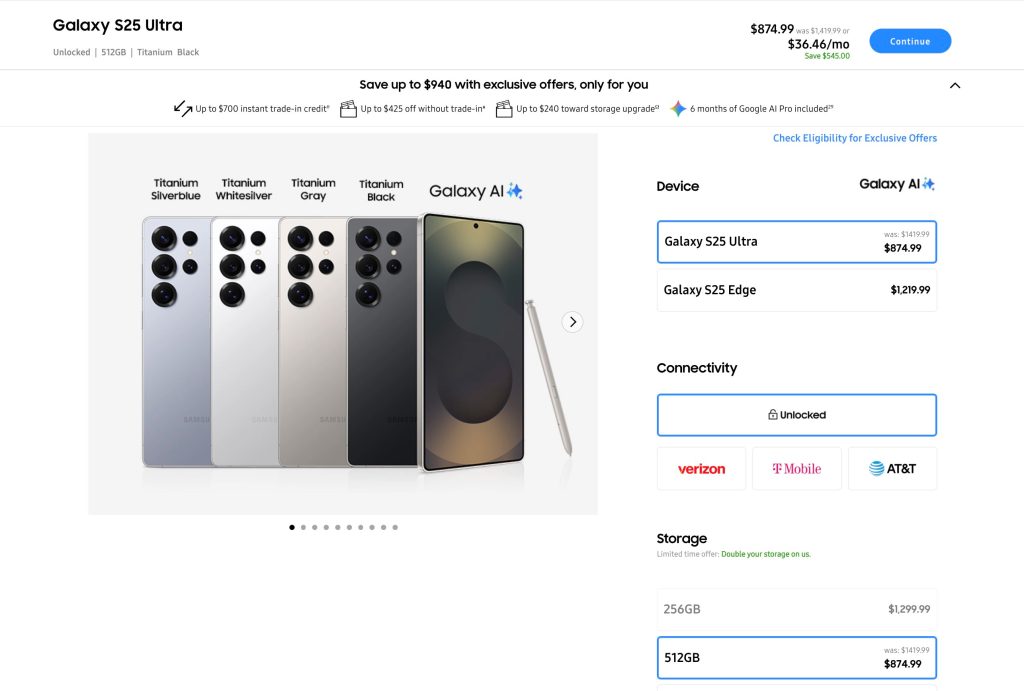
Task: Select the Unlocked connectivity option
Action: pyautogui.click(x=796, y=414)
